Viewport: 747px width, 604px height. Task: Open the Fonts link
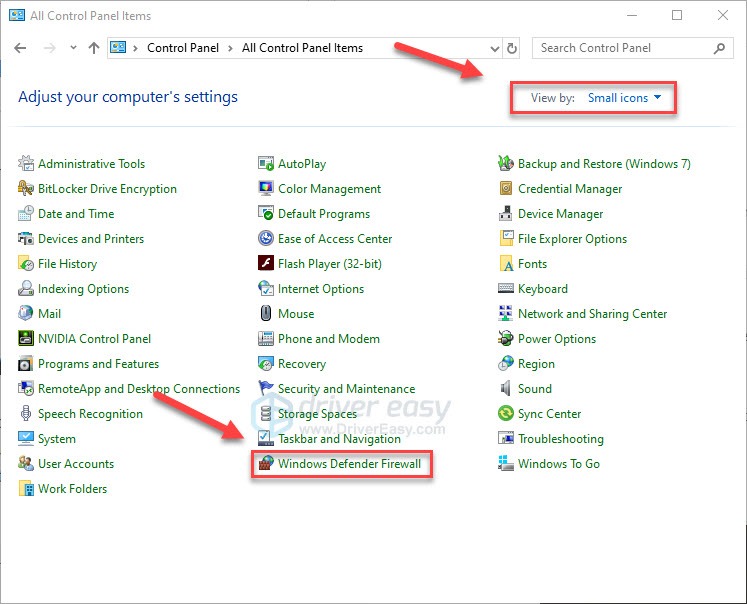tap(532, 264)
